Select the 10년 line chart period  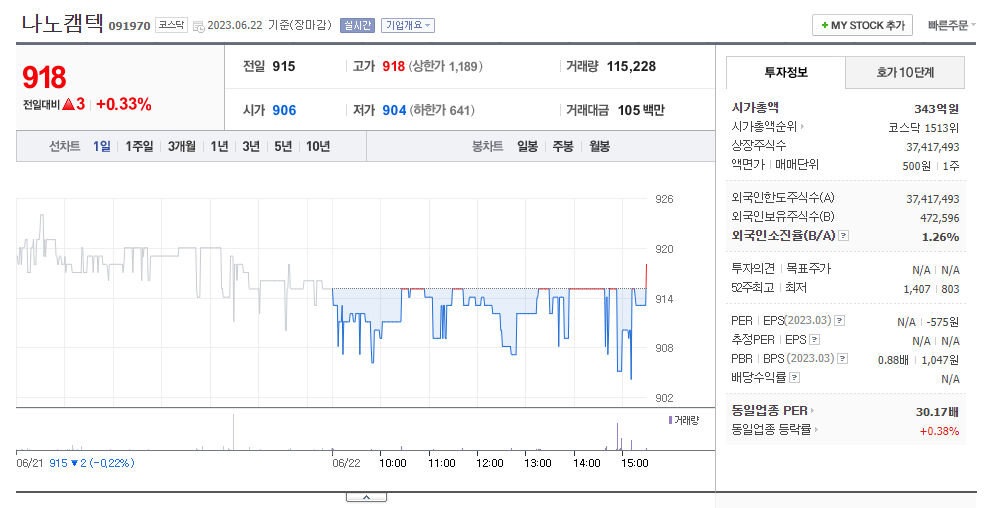[318, 146]
